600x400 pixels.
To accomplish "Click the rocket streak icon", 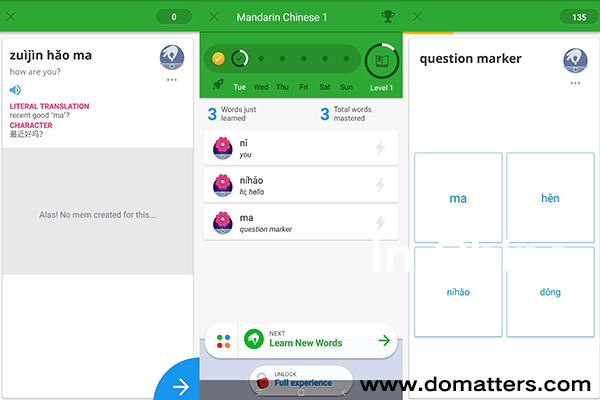I will pyautogui.click(x=217, y=87).
